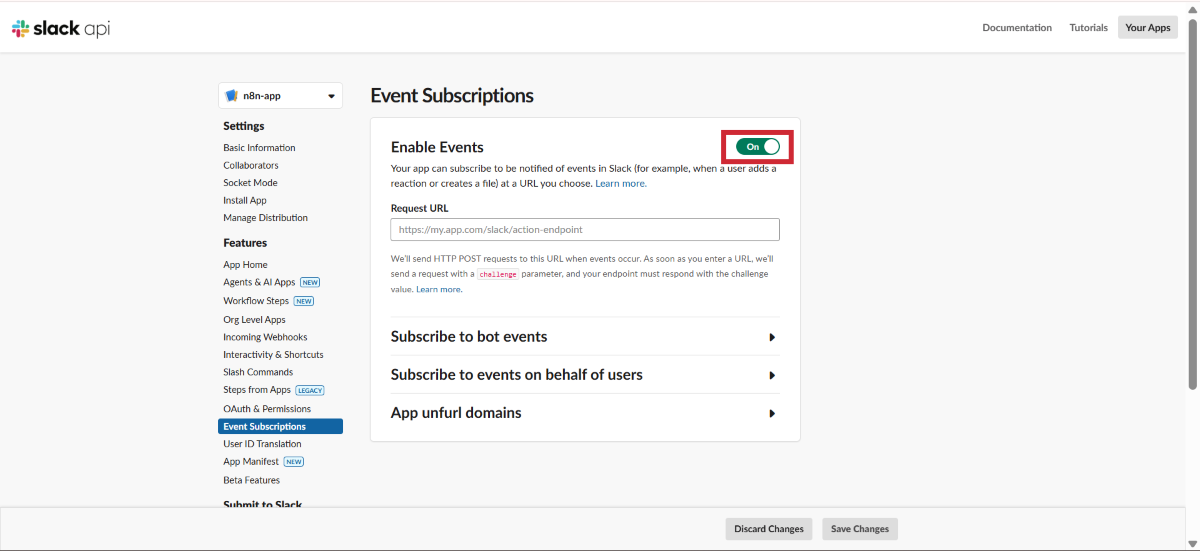Screen dimensions: 1200x551
Task: Click the Request URL label
Action: tap(420, 209)
